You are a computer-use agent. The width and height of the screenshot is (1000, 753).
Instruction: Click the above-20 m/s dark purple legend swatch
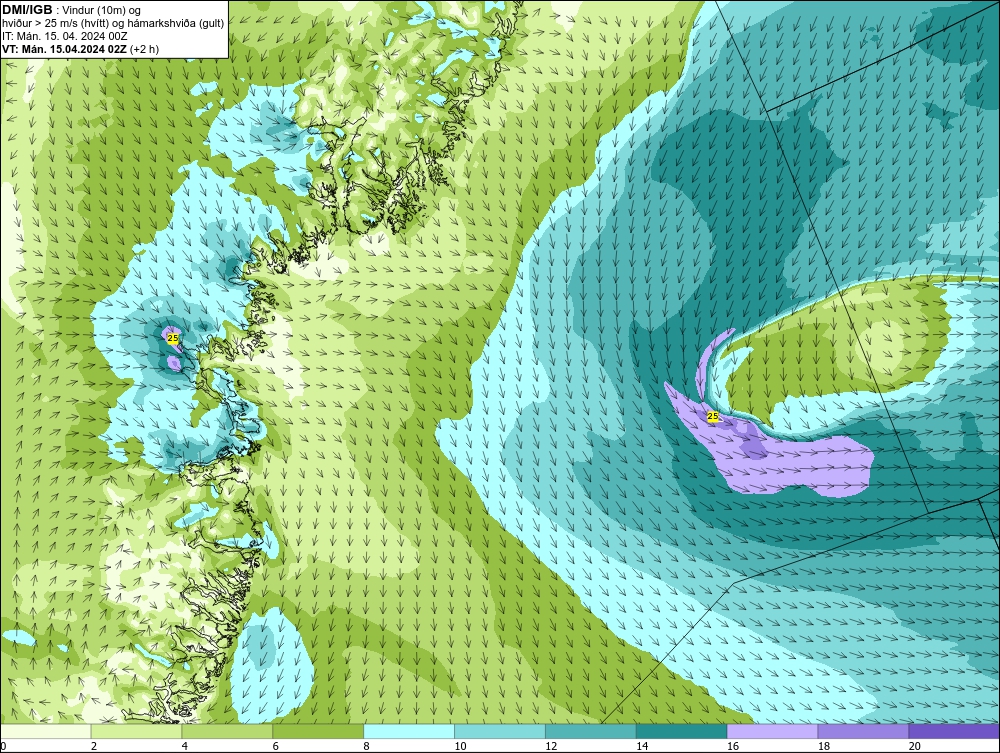tap(954, 731)
